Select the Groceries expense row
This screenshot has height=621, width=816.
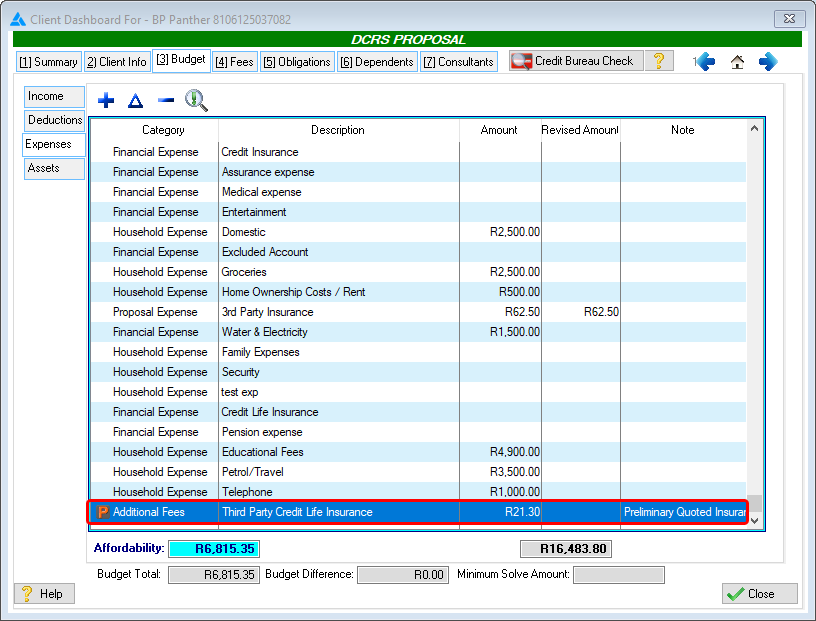pyautogui.click(x=244, y=272)
